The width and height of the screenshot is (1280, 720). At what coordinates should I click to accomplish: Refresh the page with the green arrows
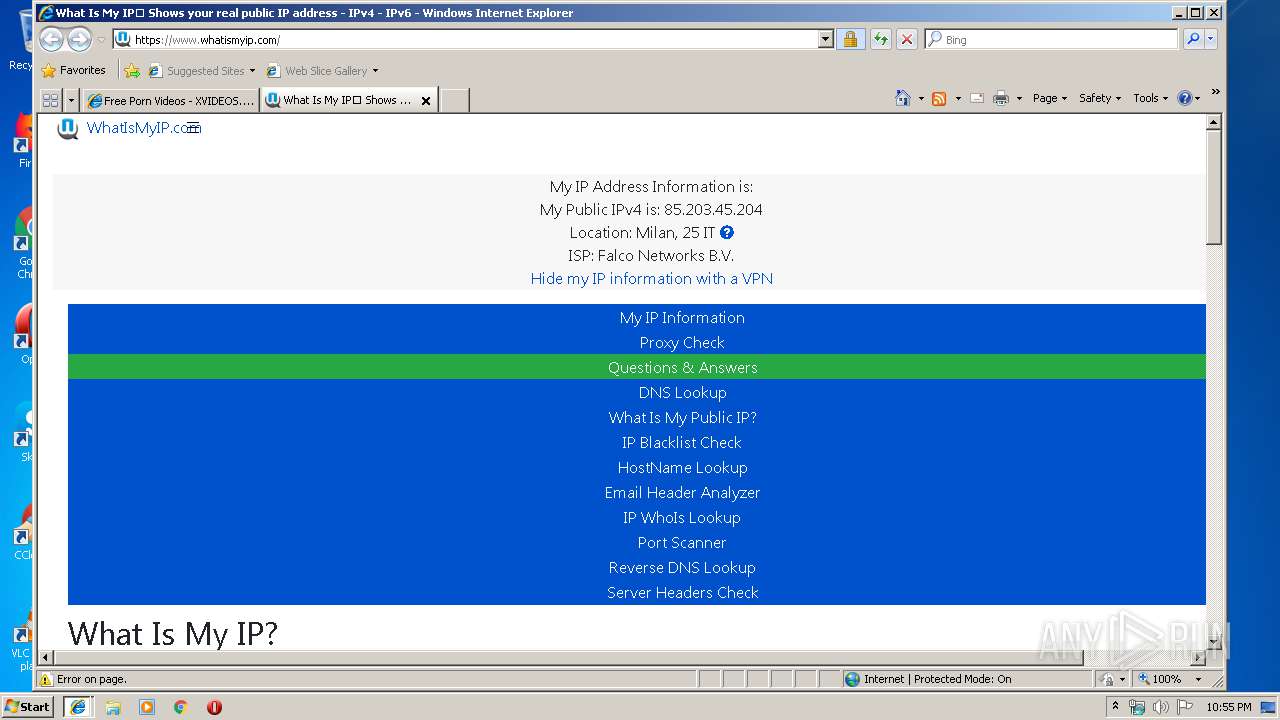pyautogui.click(x=880, y=40)
